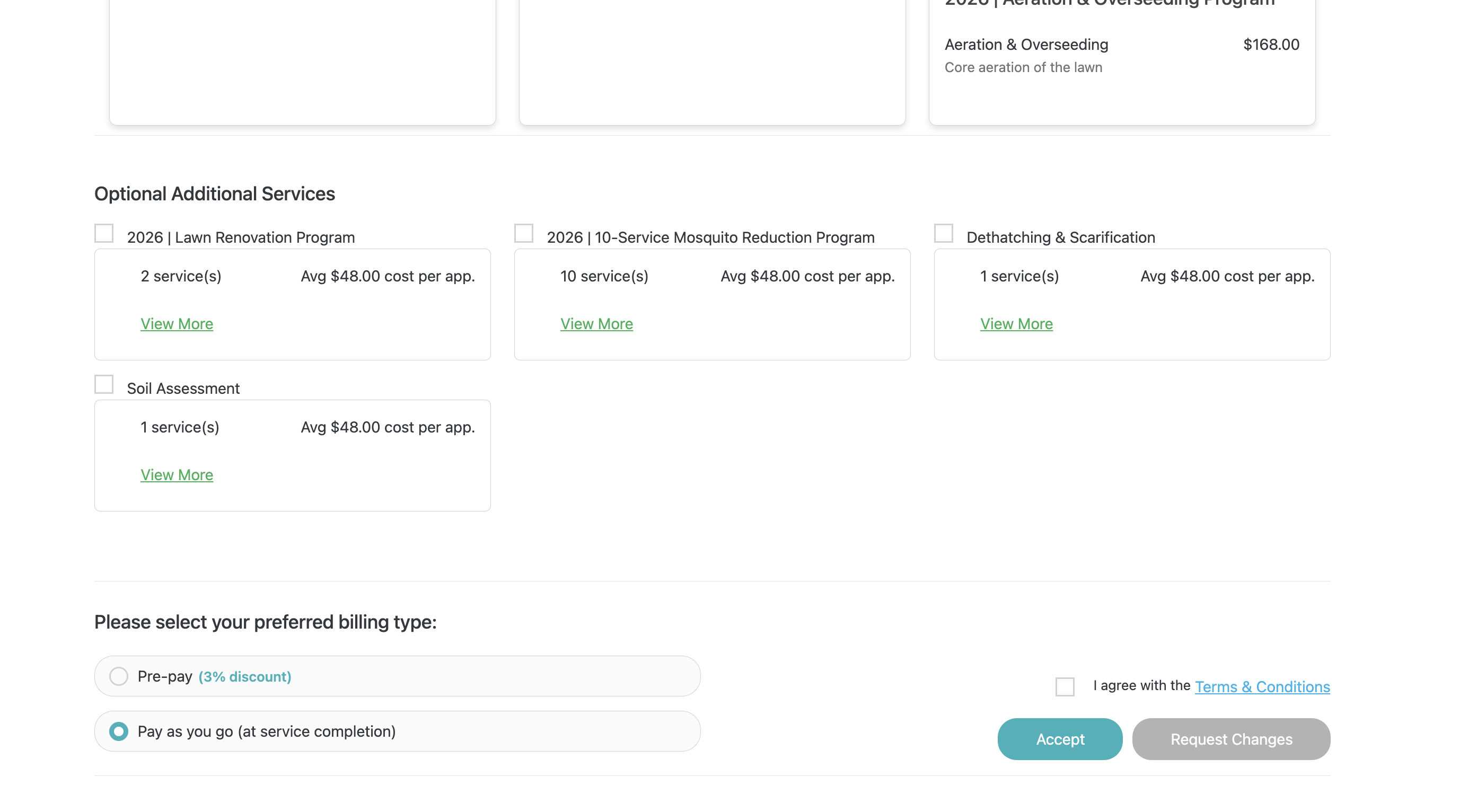This screenshot has height=812, width=1477.
Task: Click the I agree with the text
Action: click(x=1141, y=685)
